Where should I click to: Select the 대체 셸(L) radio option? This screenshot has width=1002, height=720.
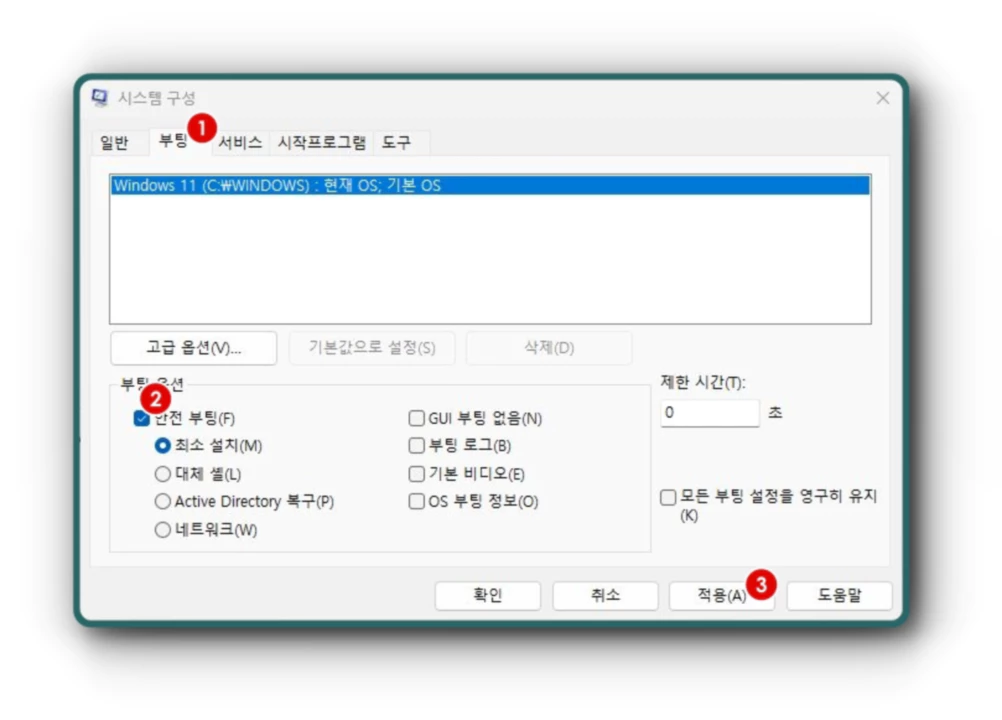click(x=162, y=473)
